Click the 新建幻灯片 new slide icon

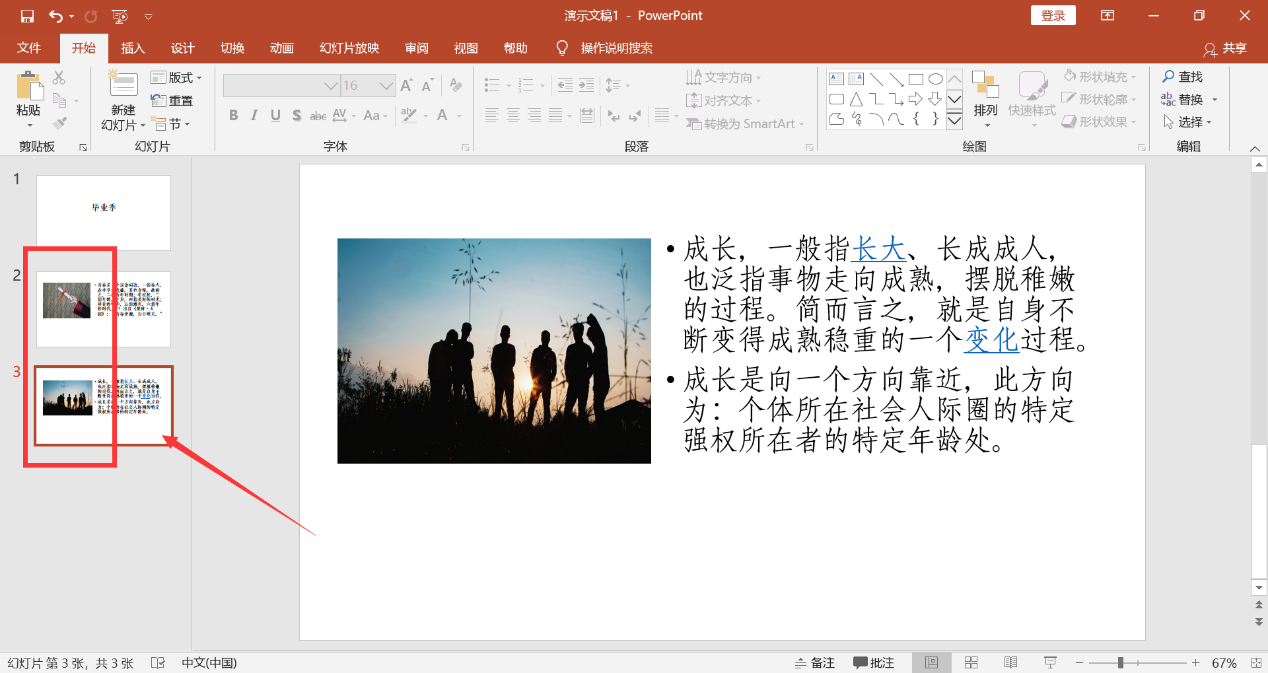pyautogui.click(x=123, y=85)
